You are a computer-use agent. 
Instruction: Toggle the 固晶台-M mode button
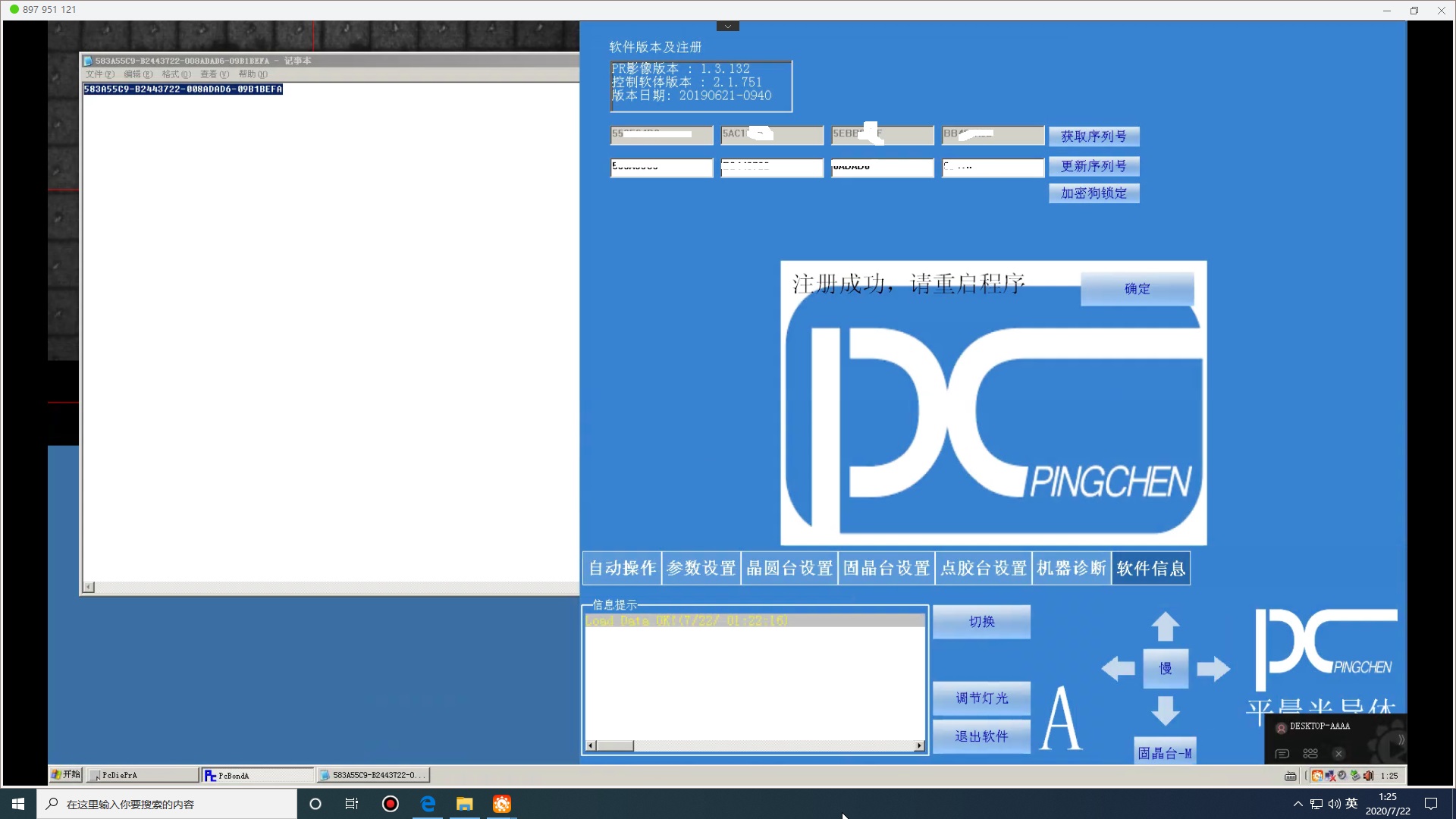pos(1165,753)
